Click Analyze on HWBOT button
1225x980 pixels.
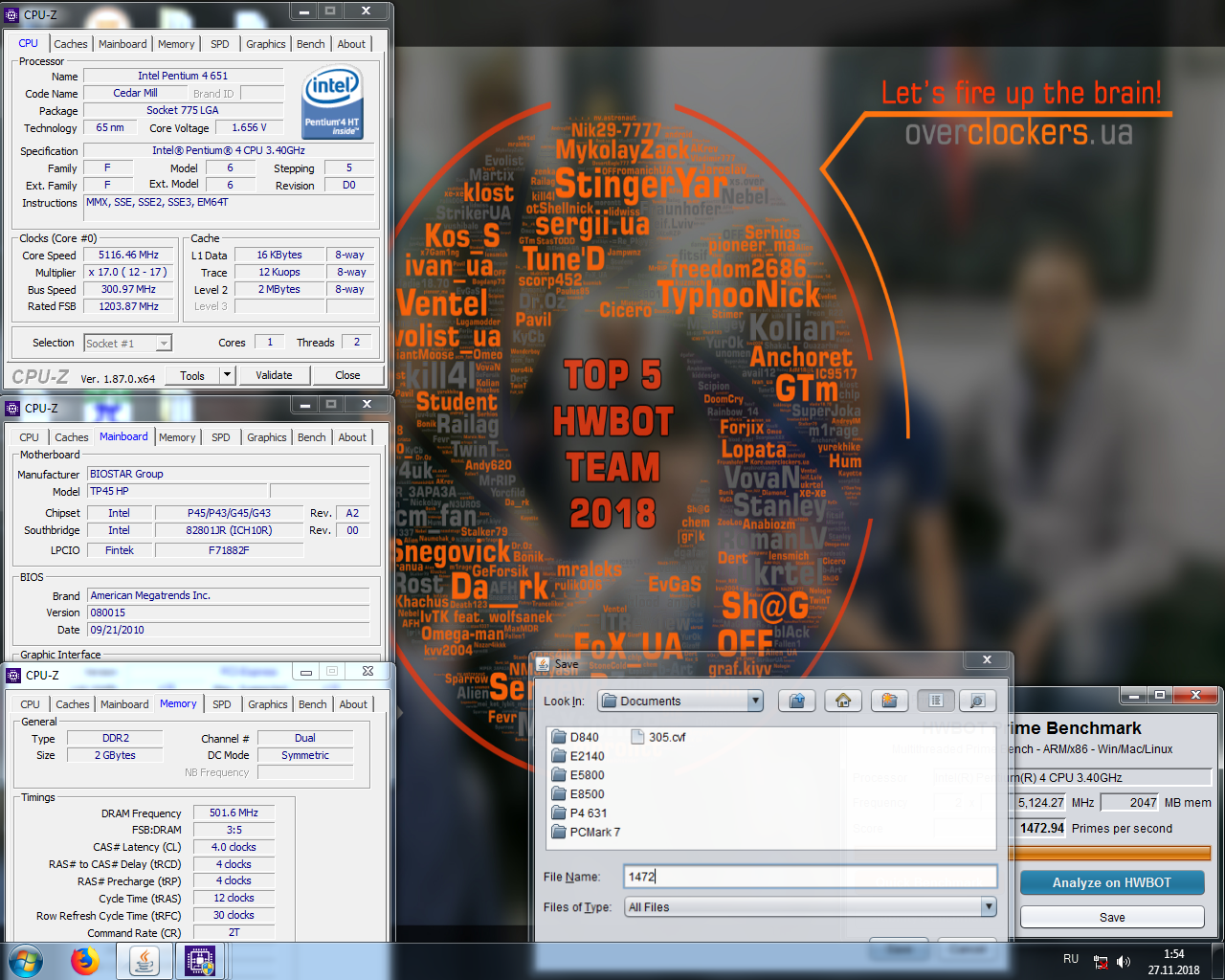pos(1112,882)
